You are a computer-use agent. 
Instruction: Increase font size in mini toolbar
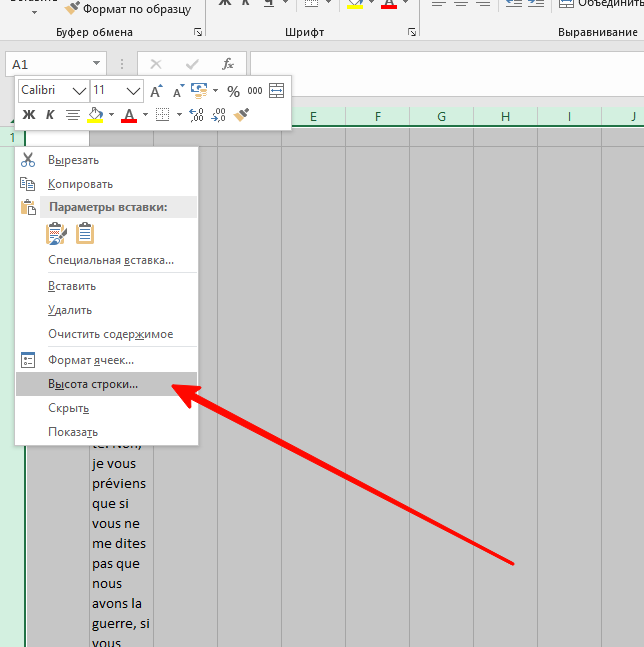pos(156,91)
